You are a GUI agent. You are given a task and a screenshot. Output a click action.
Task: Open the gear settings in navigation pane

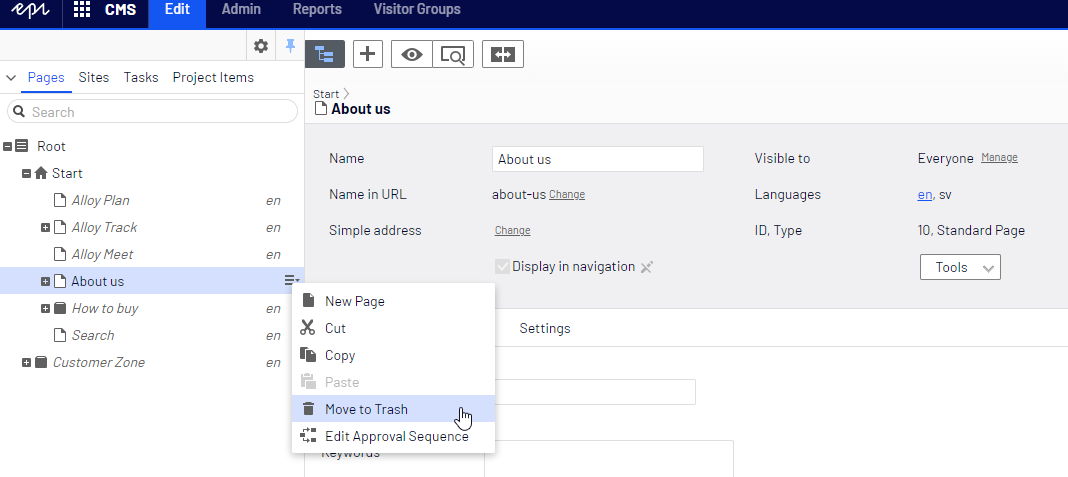pos(261,46)
